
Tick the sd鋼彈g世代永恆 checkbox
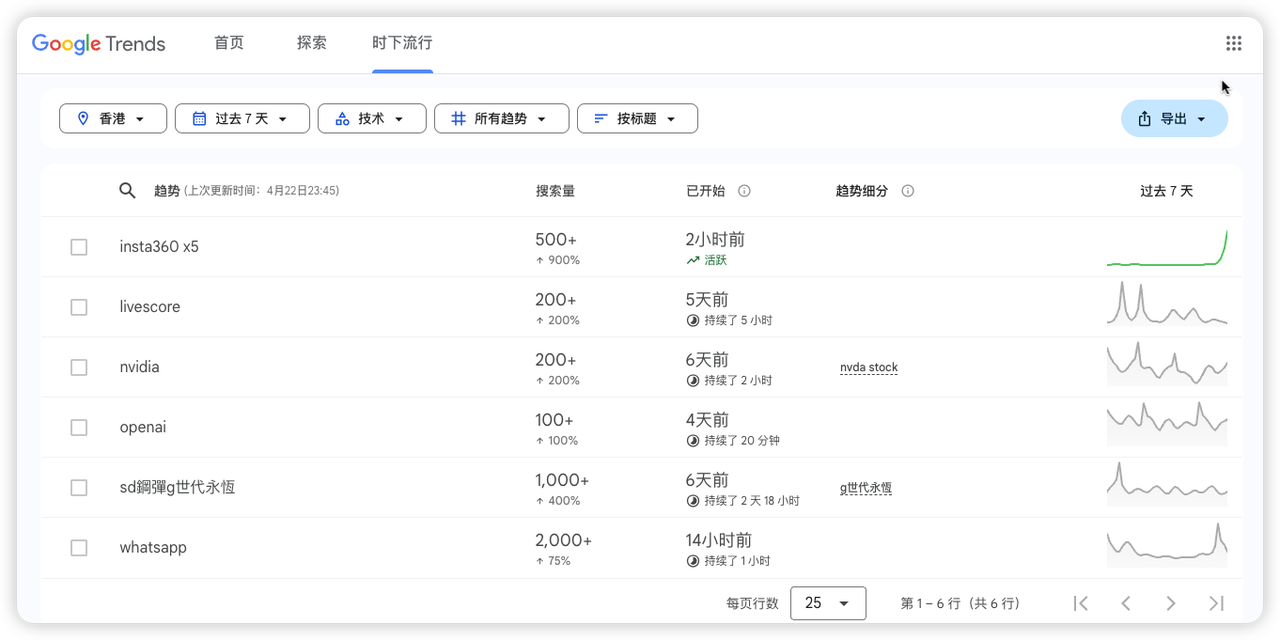click(79, 487)
